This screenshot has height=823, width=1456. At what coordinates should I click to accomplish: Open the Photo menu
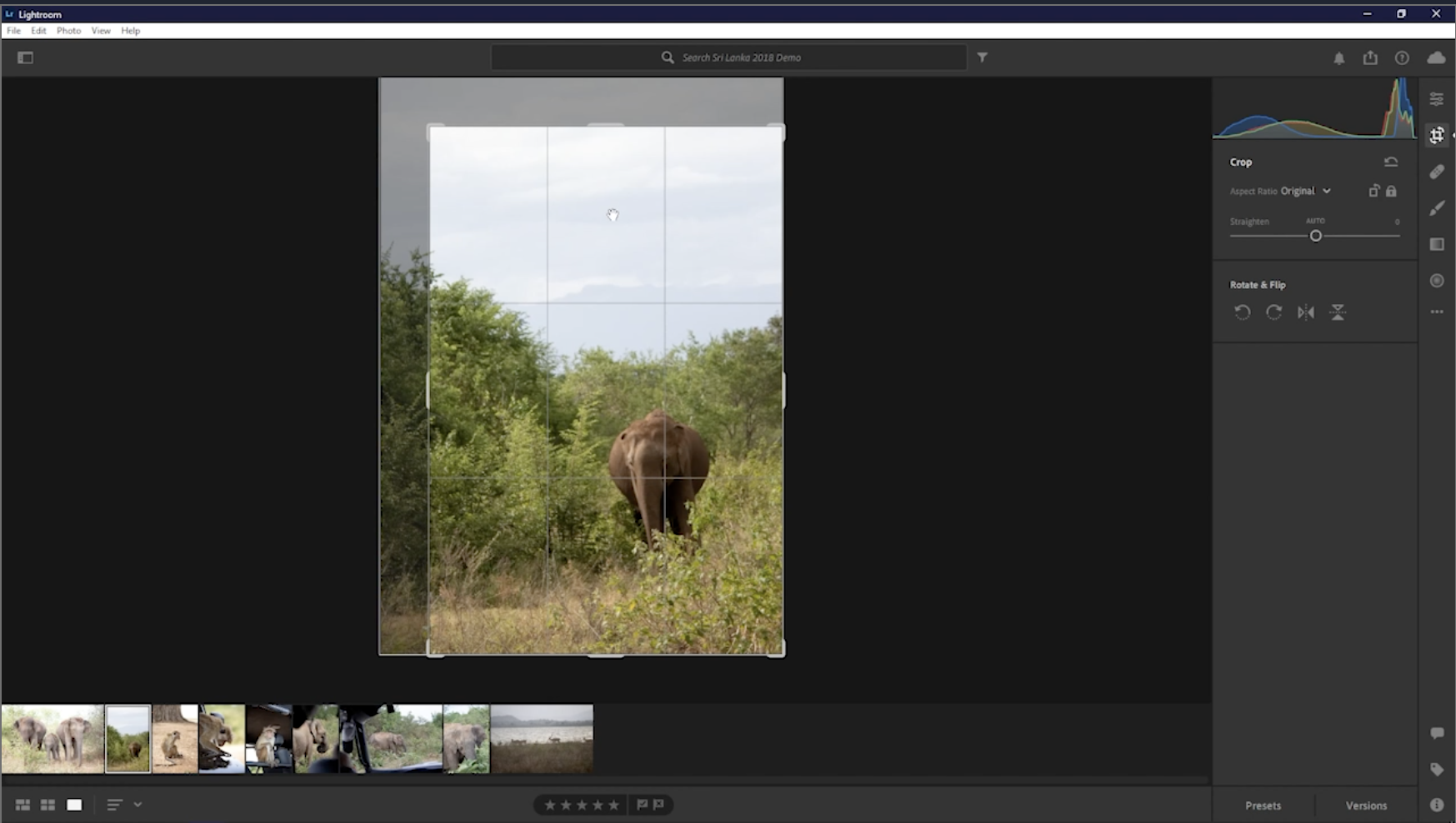[68, 30]
